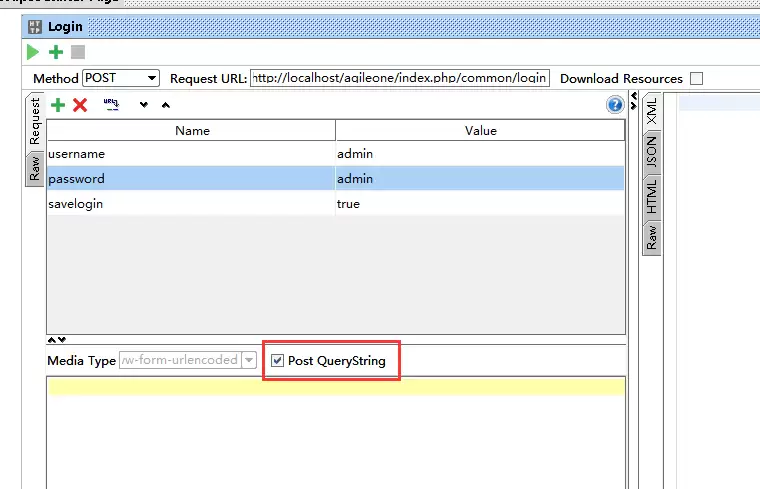Open help with the blue question mark icon
Viewport: 760px width, 489px height.
click(x=615, y=104)
